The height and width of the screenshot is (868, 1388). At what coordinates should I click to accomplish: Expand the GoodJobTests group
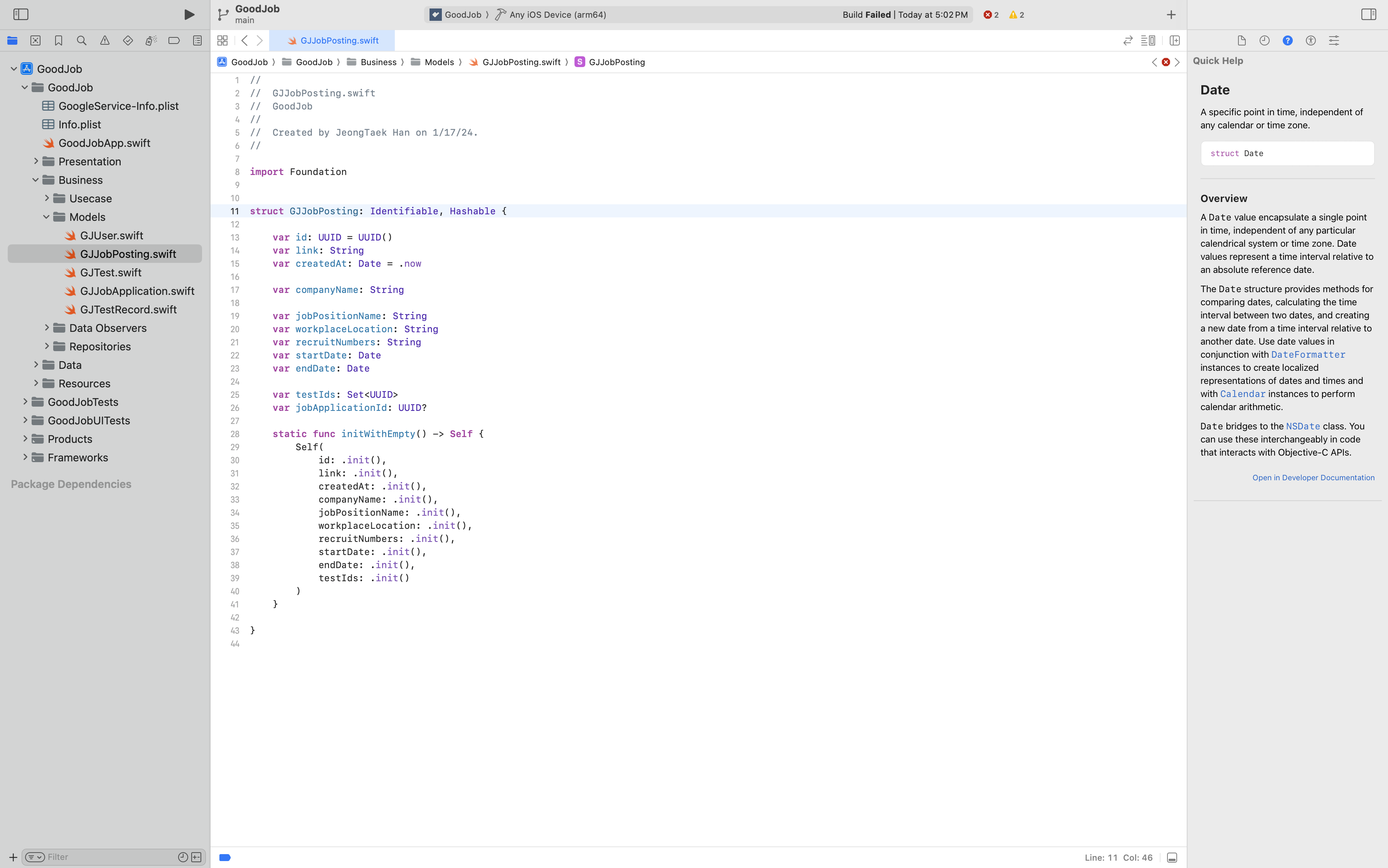click(25, 402)
